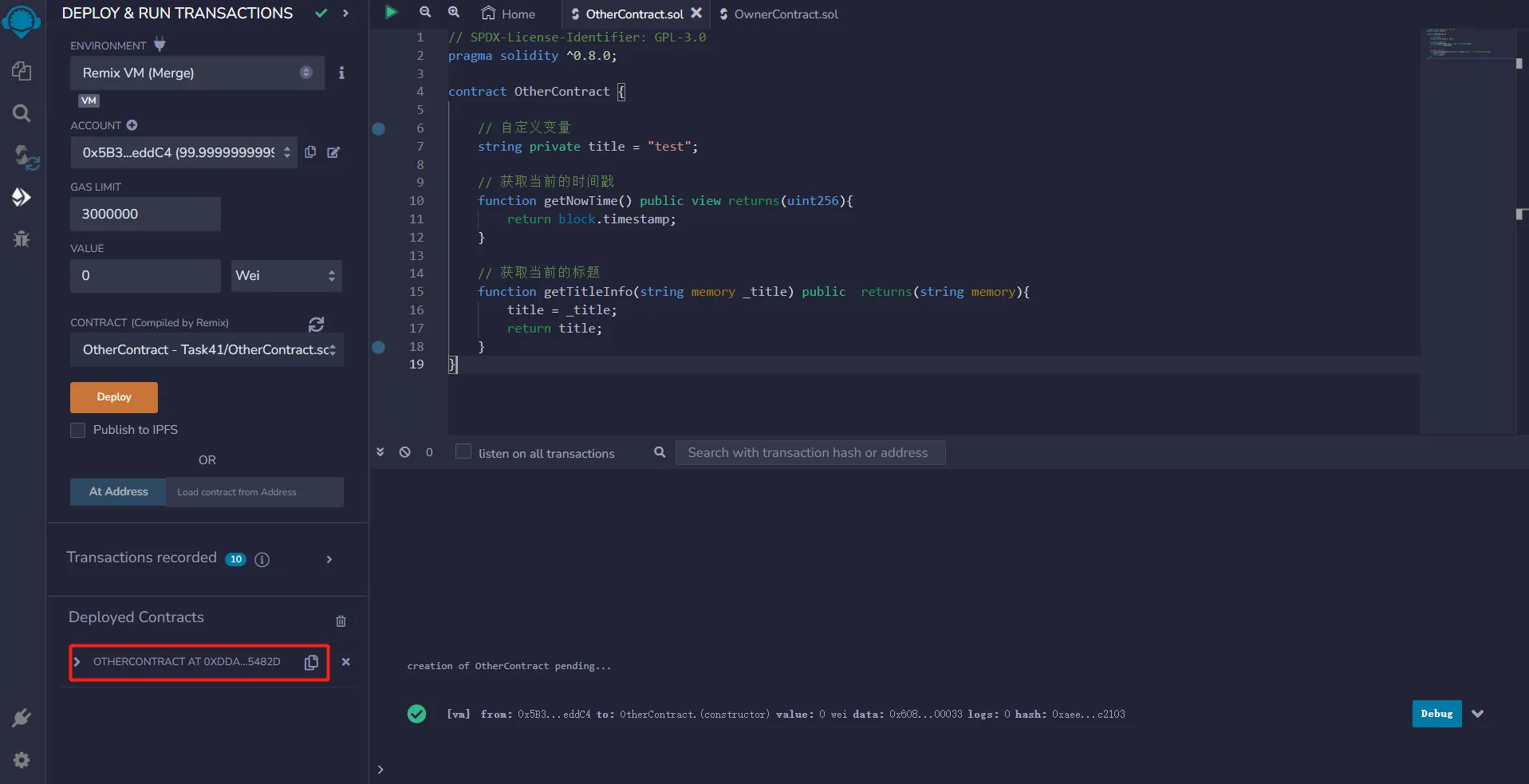Viewport: 1529px width, 784px height.
Task: Click the Transactions recorded count badge 10
Action: tap(235, 559)
